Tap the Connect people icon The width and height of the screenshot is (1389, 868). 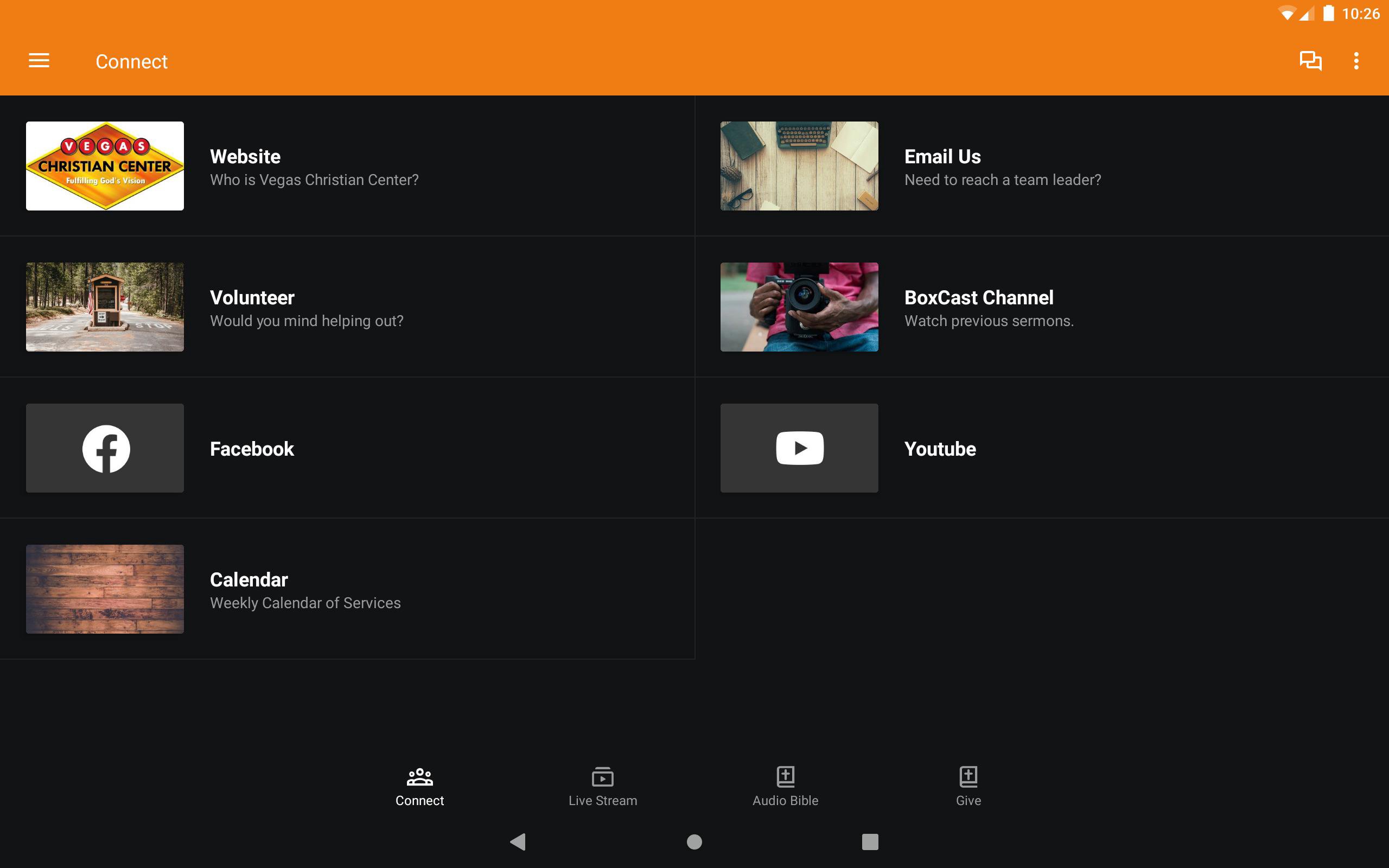pyautogui.click(x=419, y=777)
